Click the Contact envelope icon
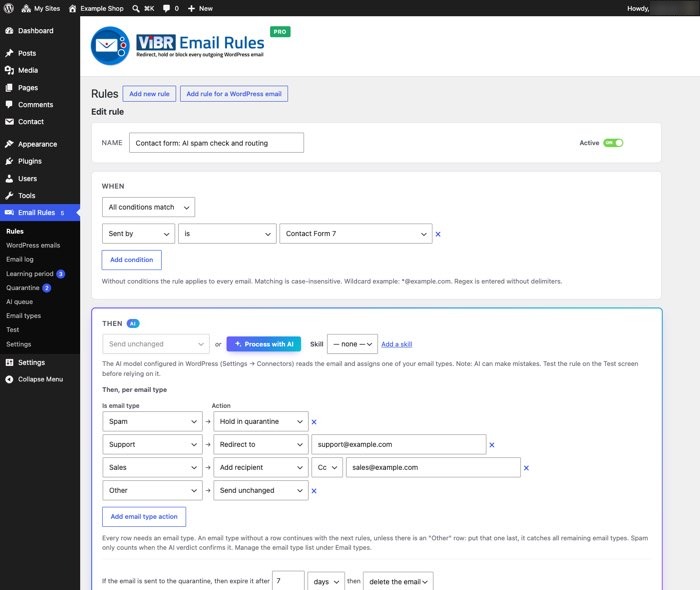This screenshot has height=590, width=700. 9,121
